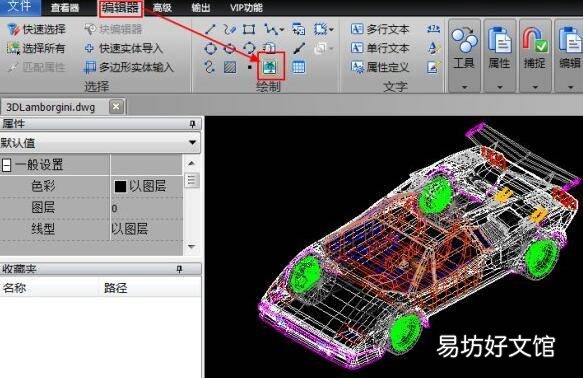Open the boundary tool dropdown arrow

tap(331, 29)
